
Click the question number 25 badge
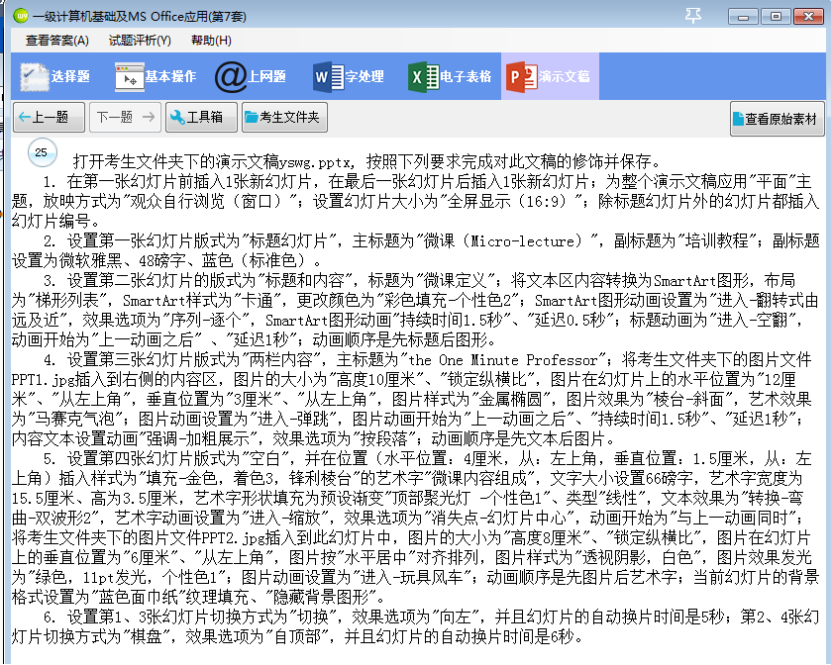click(42, 153)
